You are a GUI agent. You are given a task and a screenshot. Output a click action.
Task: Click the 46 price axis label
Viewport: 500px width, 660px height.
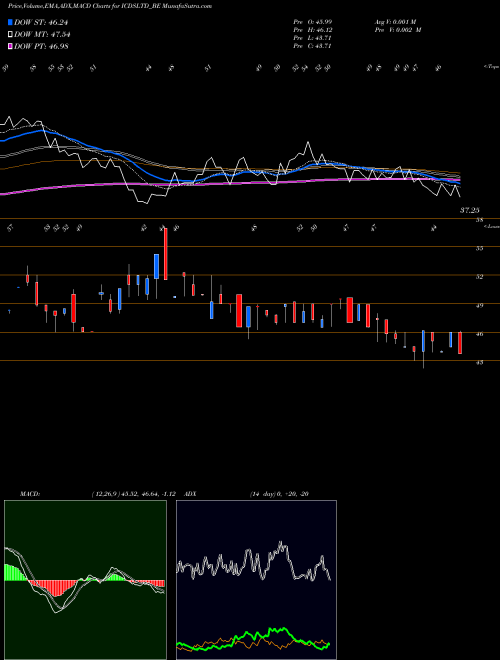pos(479,334)
